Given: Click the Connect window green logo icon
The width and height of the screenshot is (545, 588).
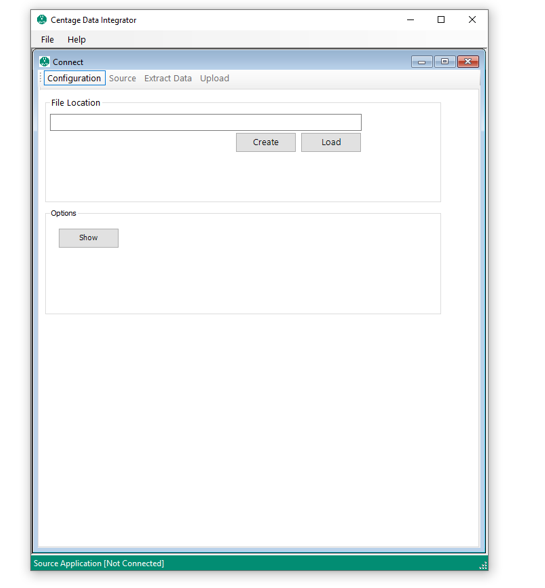Looking at the screenshot, I should [x=45, y=62].
